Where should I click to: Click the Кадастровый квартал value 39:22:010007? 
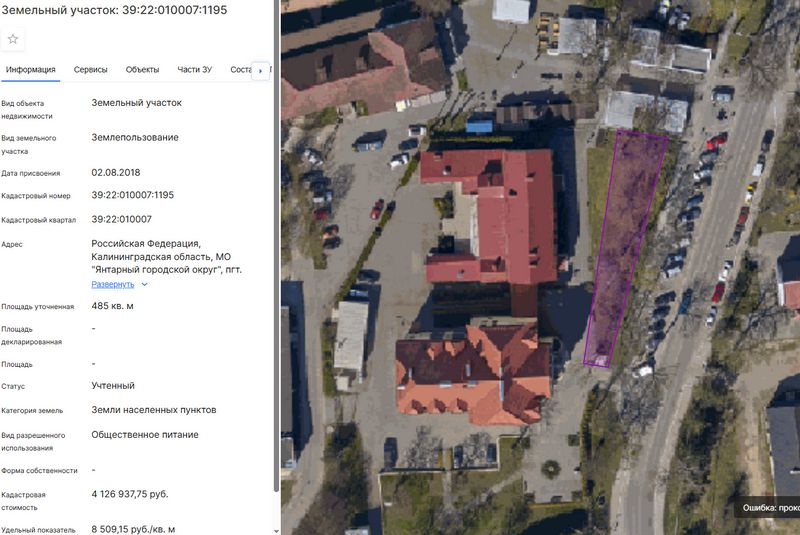coord(121,219)
